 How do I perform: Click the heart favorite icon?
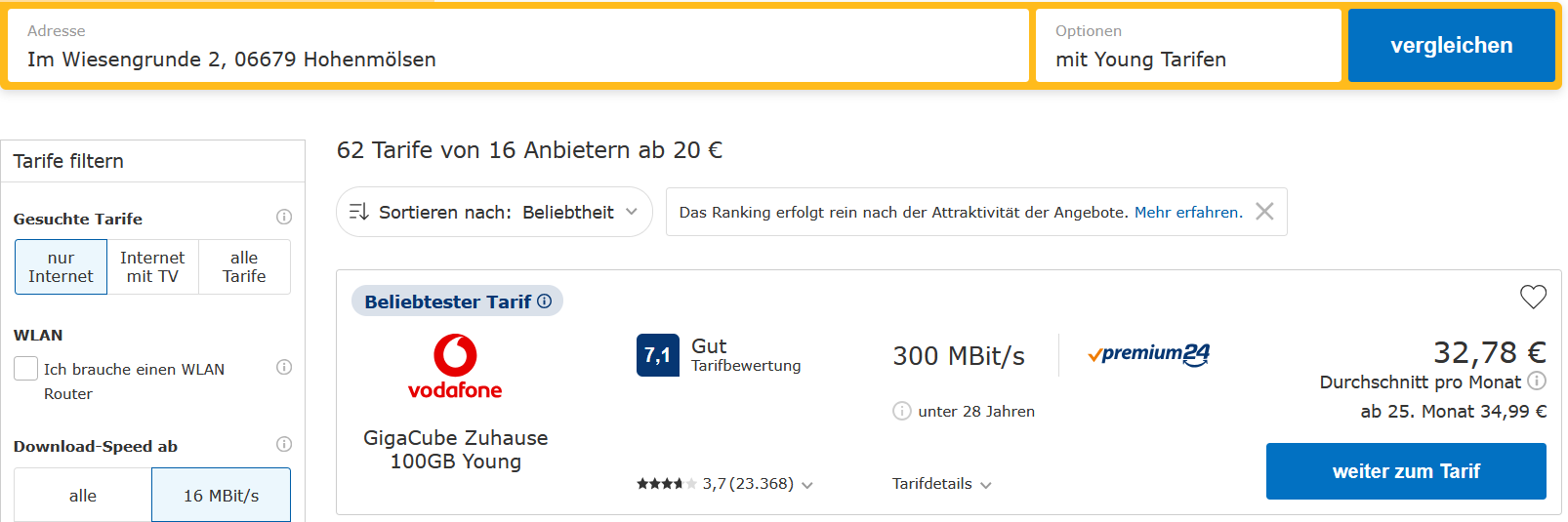[1533, 297]
